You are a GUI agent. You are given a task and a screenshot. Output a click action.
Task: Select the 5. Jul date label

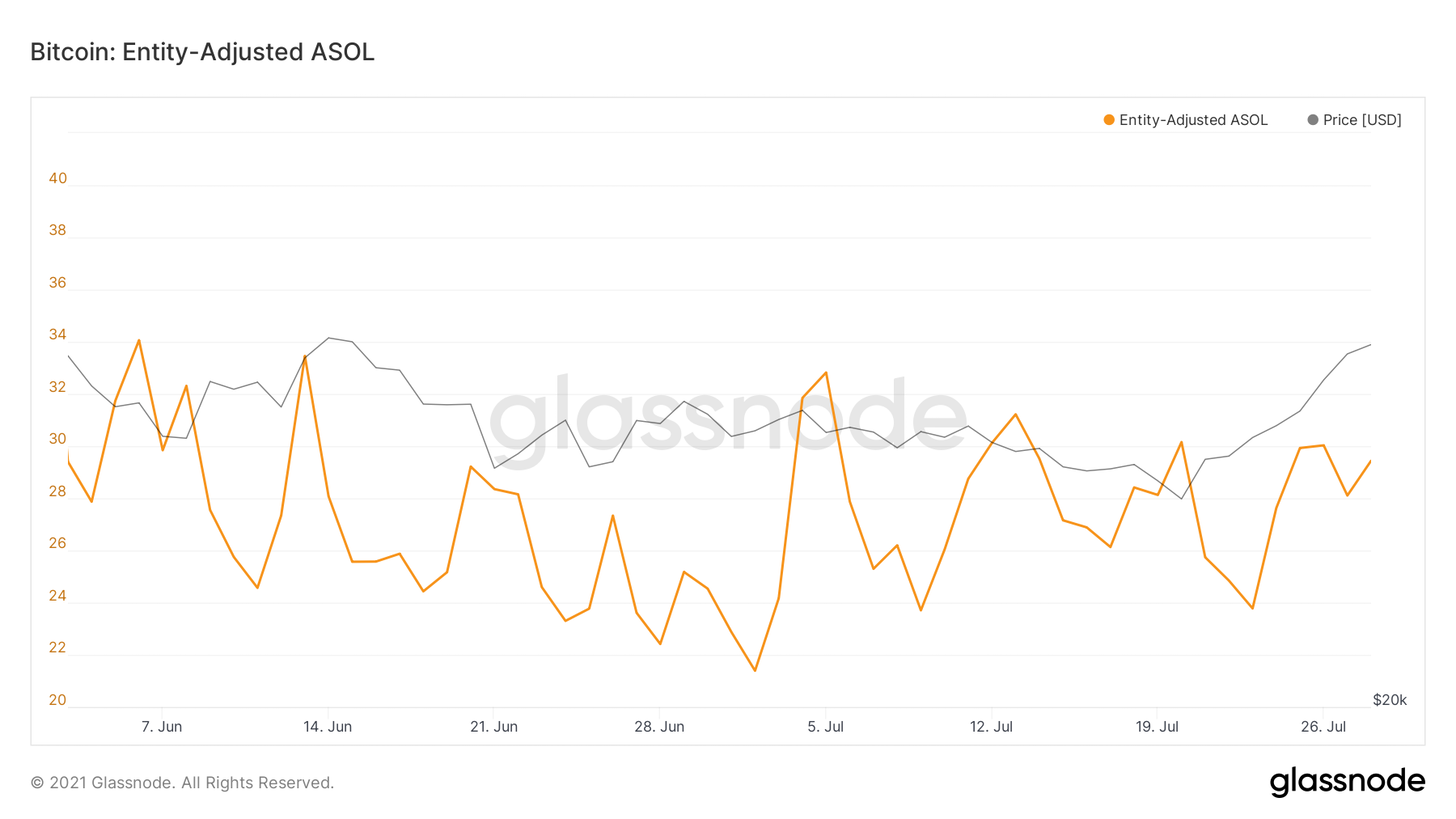click(x=825, y=727)
